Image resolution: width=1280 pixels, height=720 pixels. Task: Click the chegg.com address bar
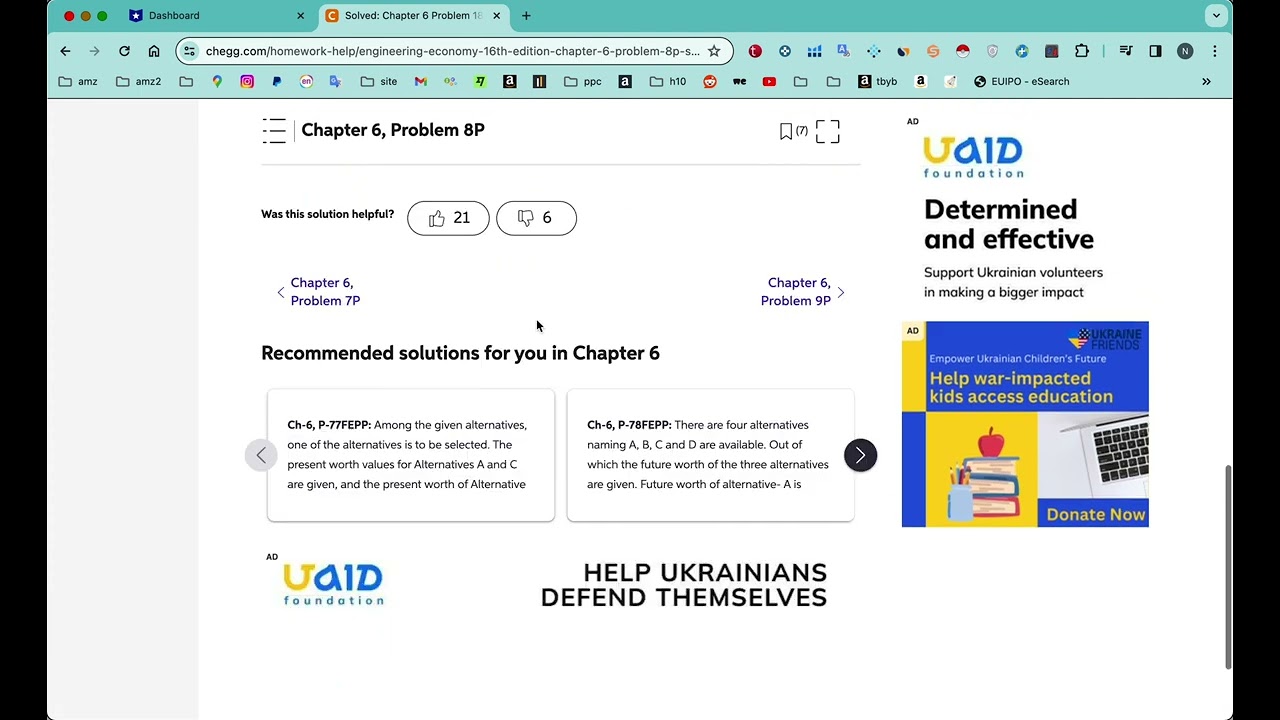(453, 51)
